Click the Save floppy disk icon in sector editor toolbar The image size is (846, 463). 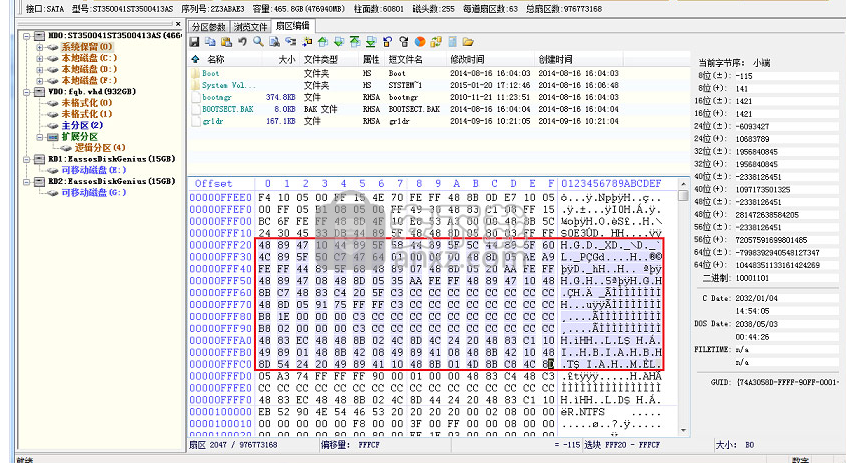[x=194, y=42]
